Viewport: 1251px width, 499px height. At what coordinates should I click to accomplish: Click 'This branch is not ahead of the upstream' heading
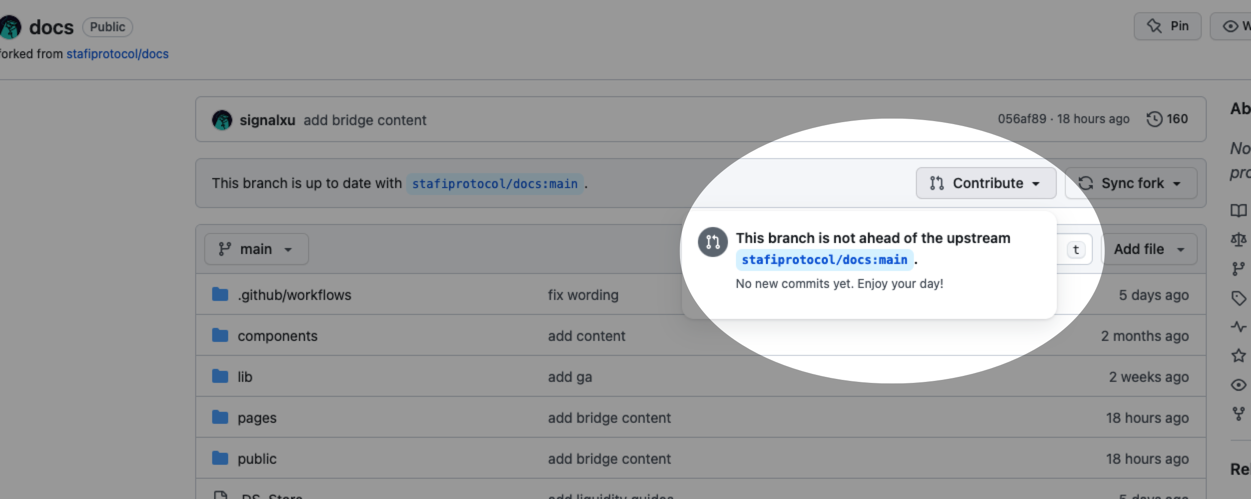point(873,238)
